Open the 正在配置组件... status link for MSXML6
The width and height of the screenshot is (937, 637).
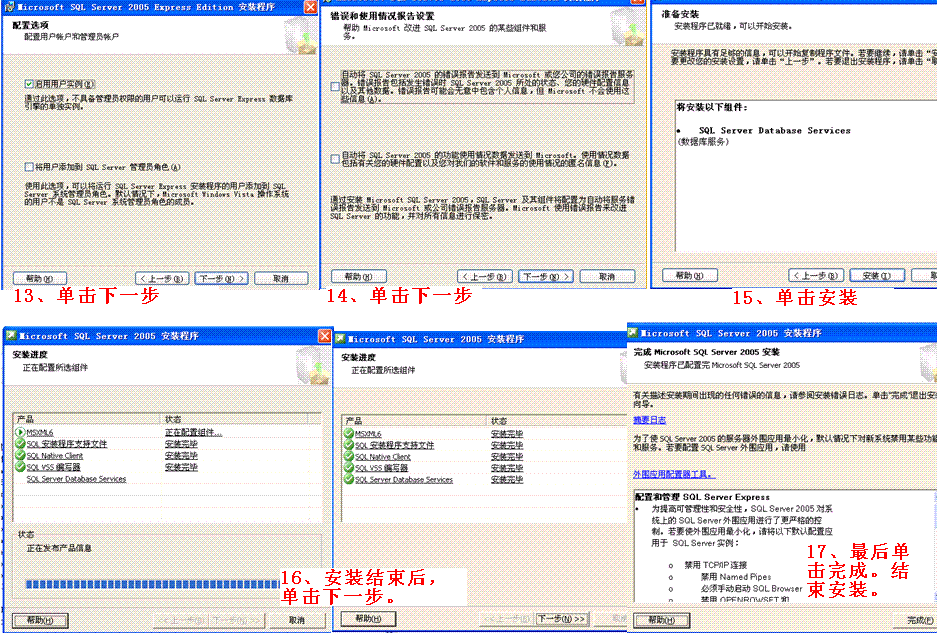[x=194, y=432]
